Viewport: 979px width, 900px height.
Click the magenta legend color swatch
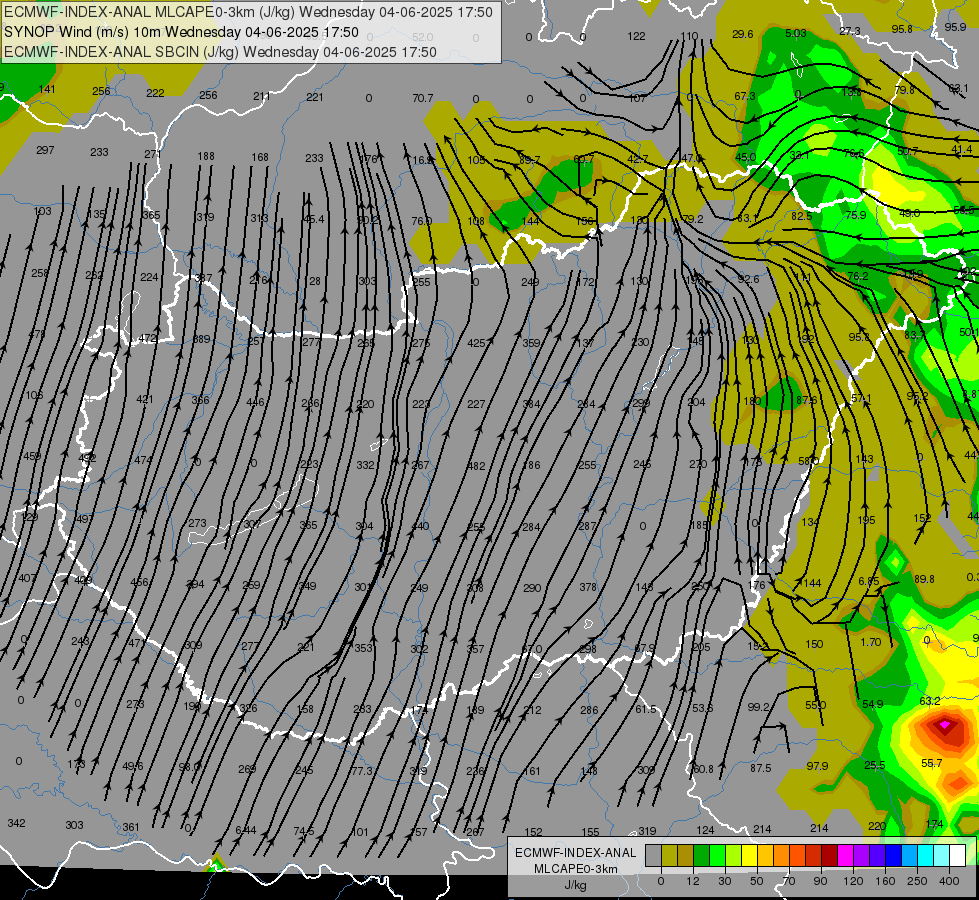tap(845, 855)
